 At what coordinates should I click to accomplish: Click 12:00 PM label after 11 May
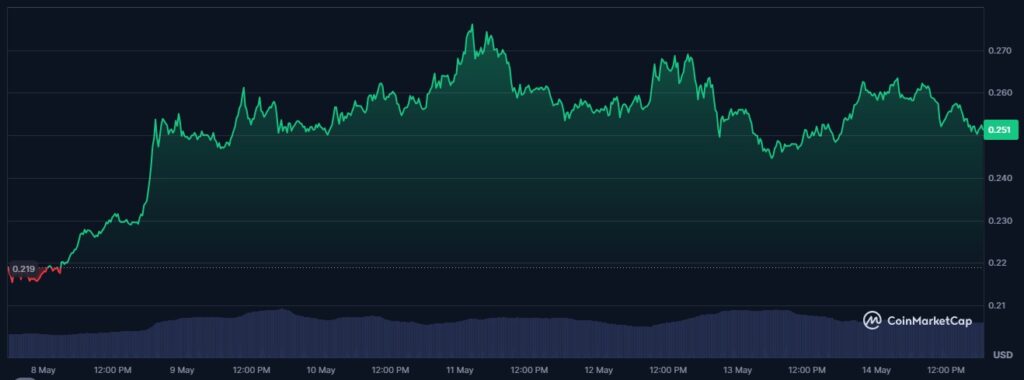(530, 370)
